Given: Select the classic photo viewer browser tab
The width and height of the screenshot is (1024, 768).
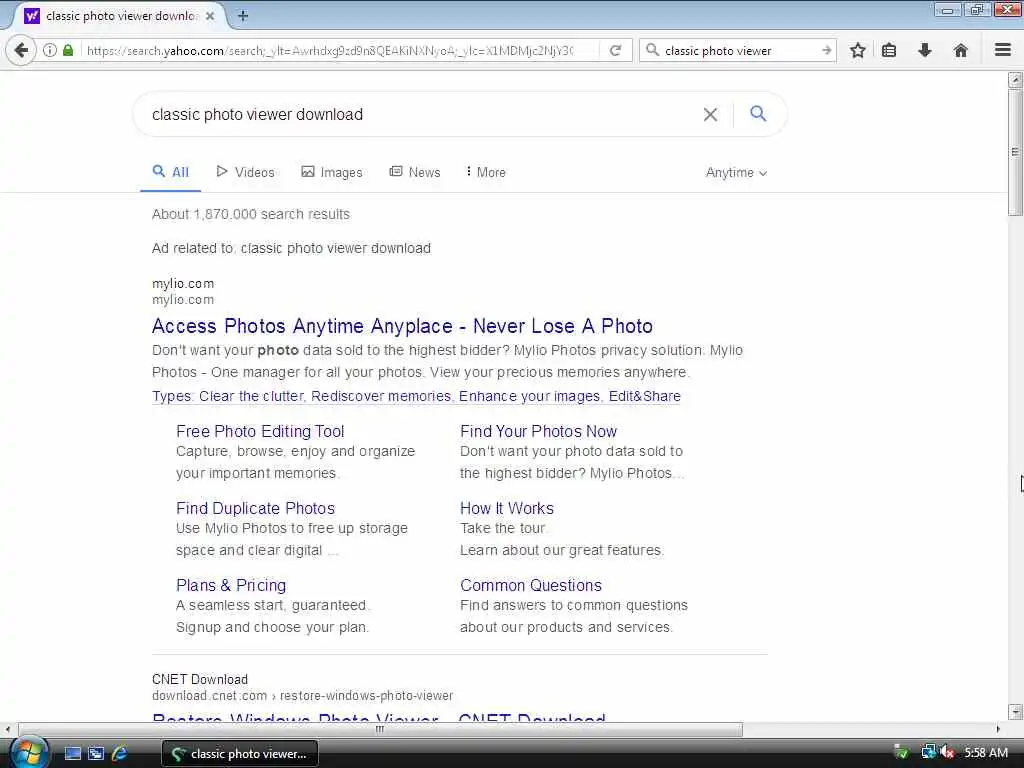Looking at the screenshot, I should [x=121, y=16].
